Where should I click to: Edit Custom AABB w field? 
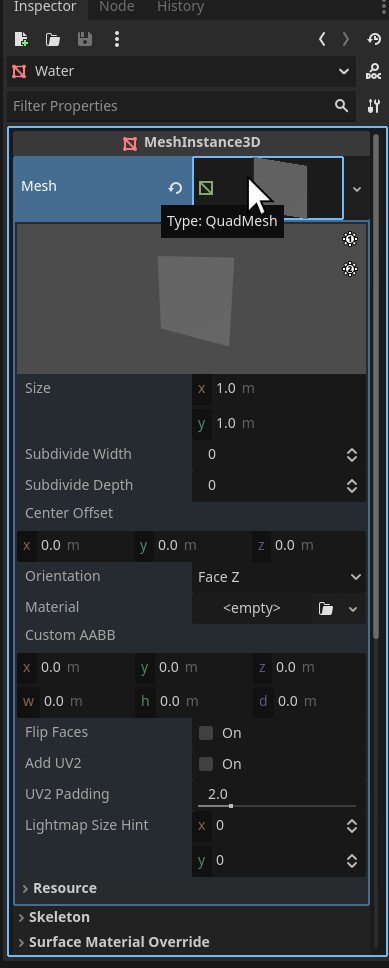[x=75, y=702]
